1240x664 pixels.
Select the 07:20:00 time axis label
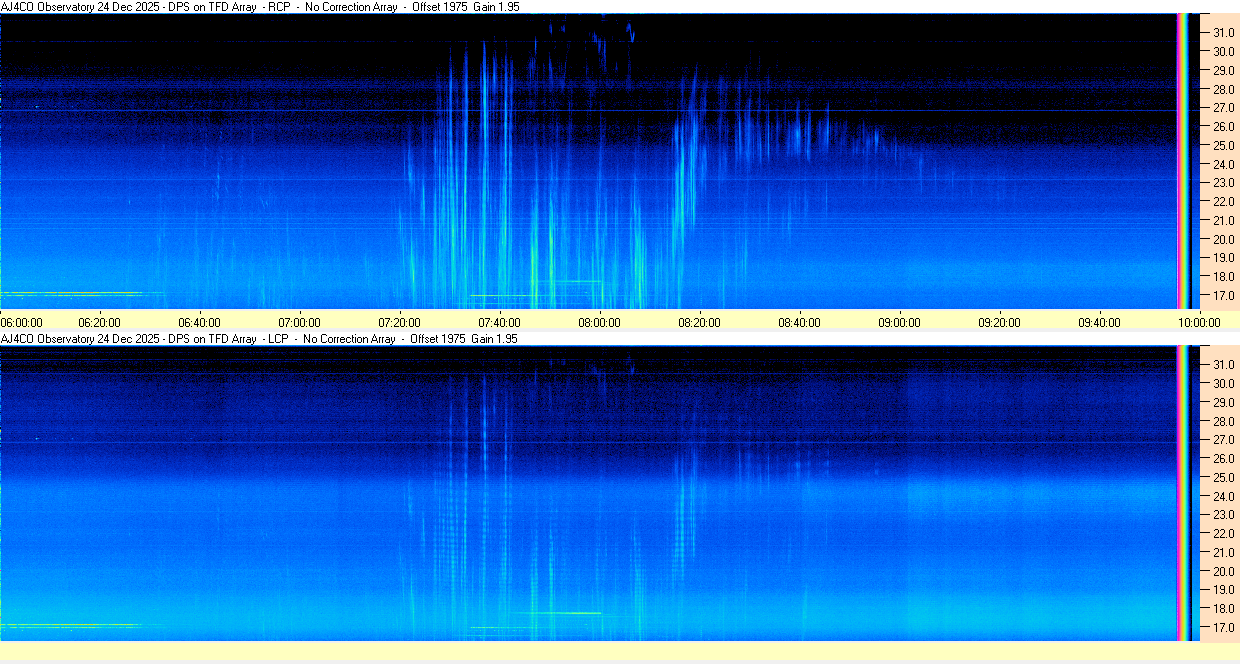click(x=399, y=322)
